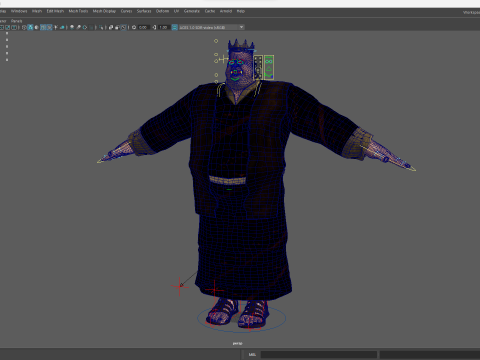This screenshot has width=480, height=360.
Task: Open the Edit Mesh menu
Action: click(55, 11)
